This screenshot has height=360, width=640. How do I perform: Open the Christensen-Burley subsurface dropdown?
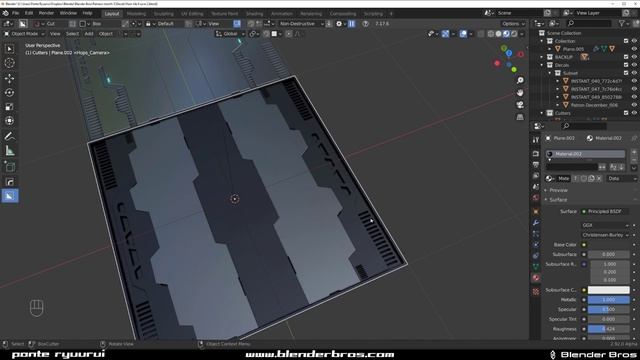605,235
